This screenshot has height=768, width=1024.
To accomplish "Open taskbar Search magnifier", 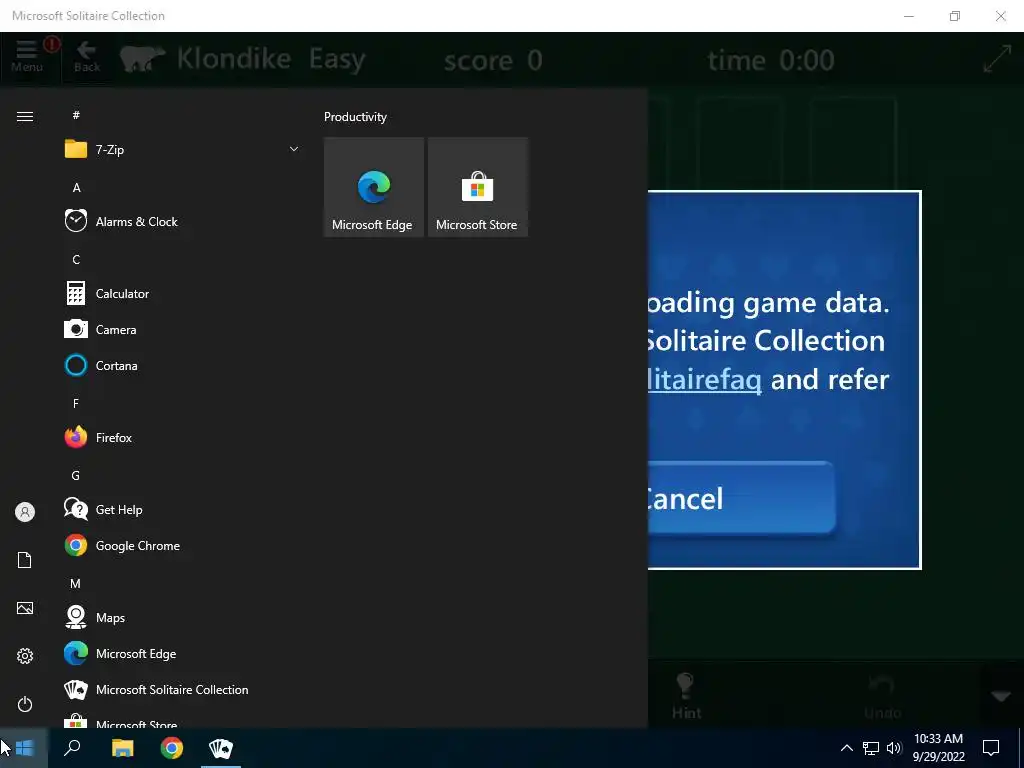I will tap(72, 748).
